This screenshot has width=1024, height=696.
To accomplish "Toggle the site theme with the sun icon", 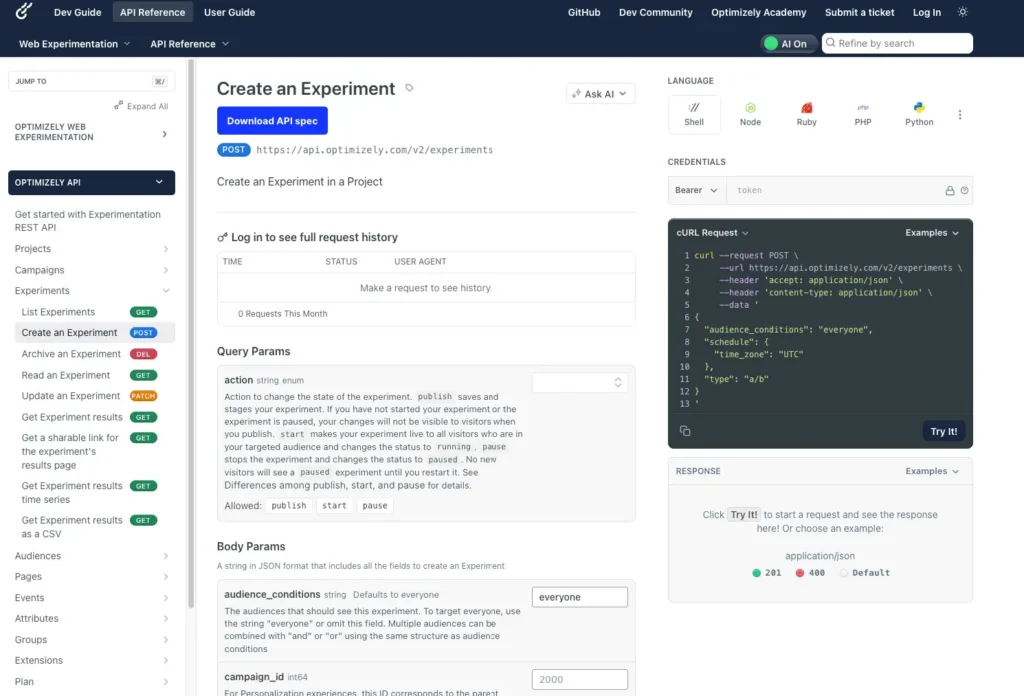I will click(x=962, y=12).
